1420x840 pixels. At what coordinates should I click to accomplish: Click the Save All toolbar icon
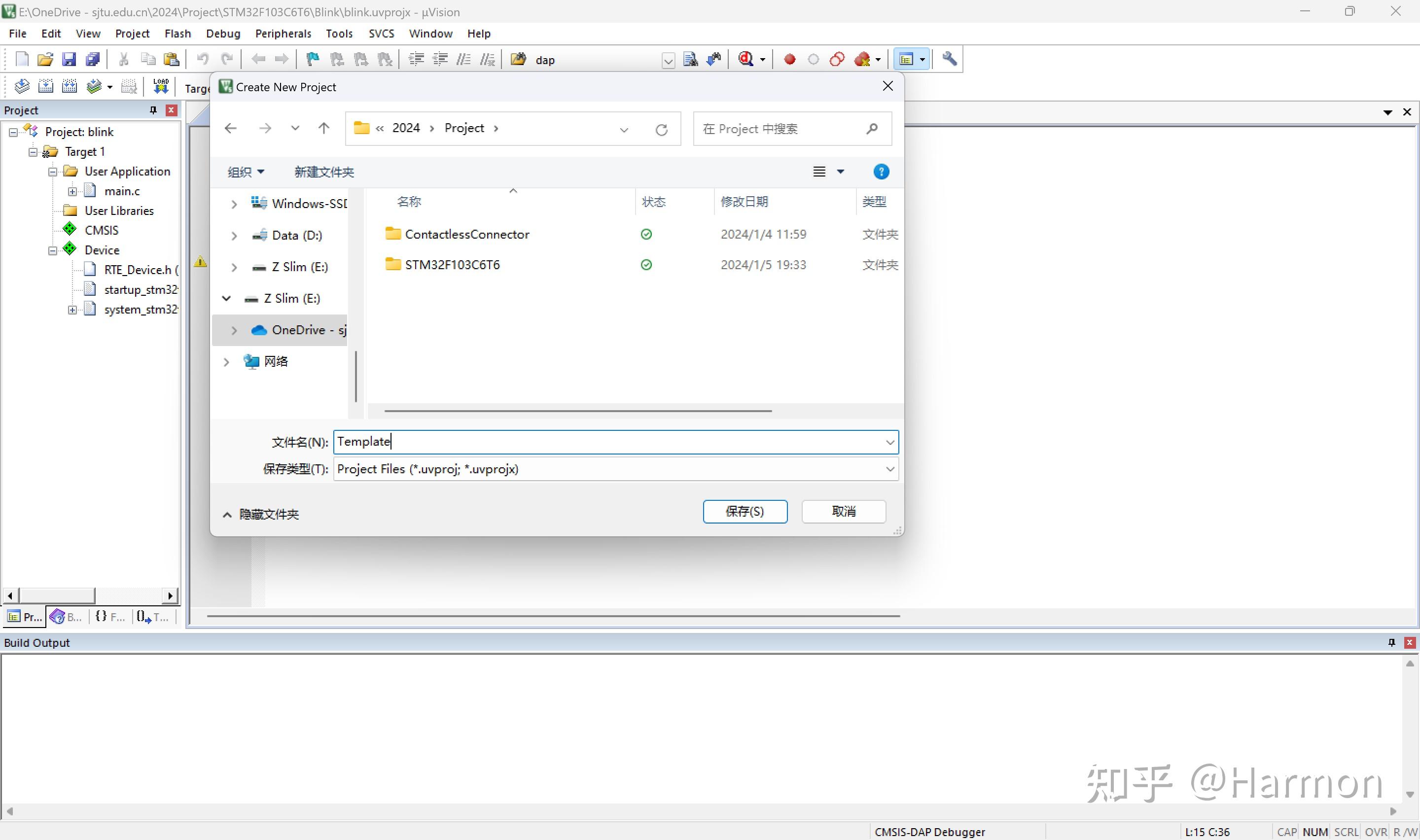tap(92, 59)
